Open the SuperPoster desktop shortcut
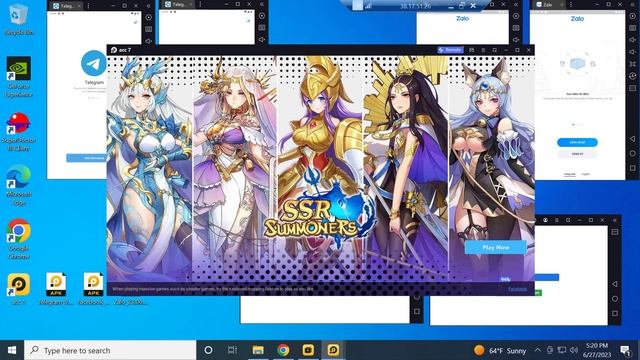640x360 pixels. 18,131
